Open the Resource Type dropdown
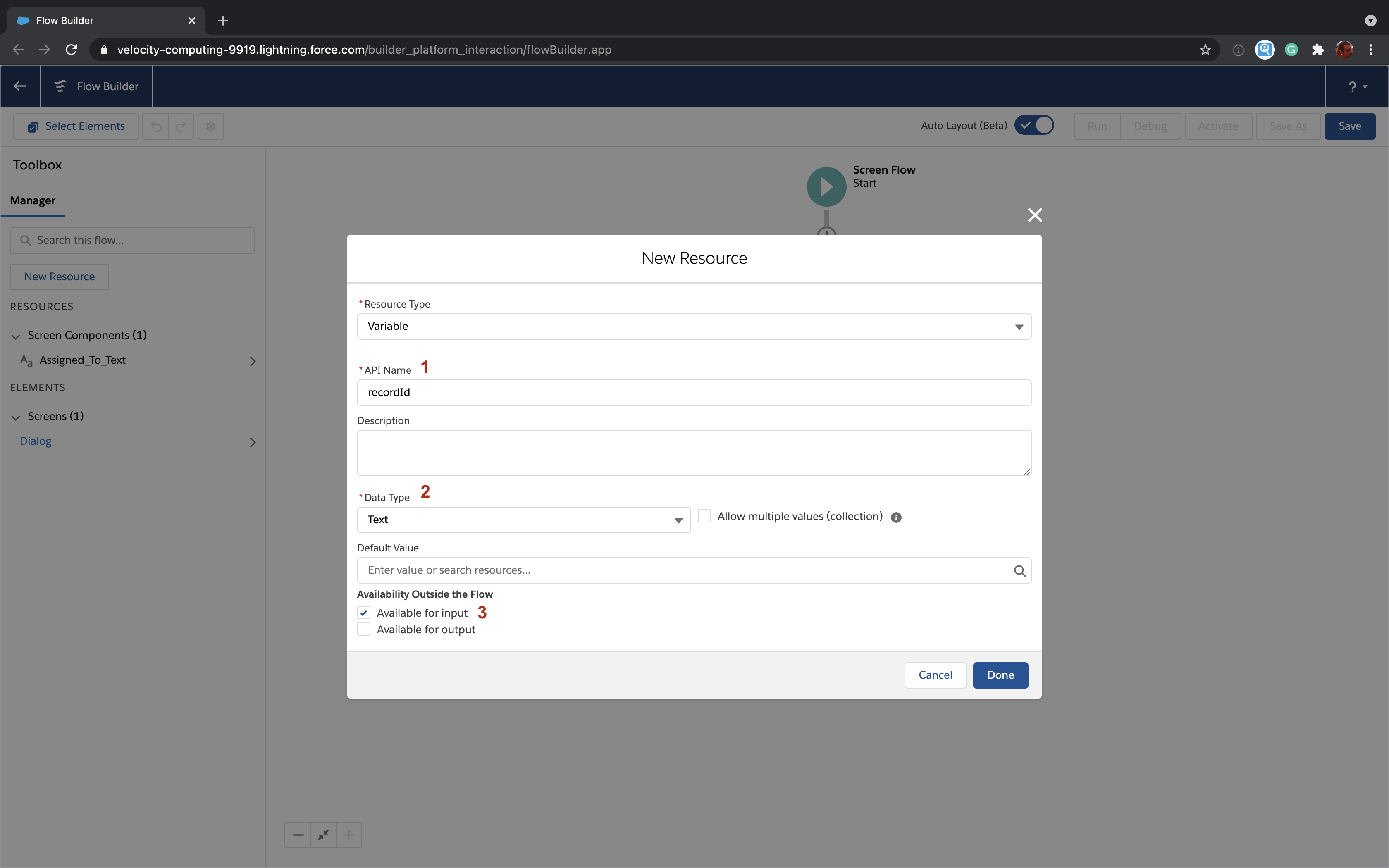 (x=694, y=326)
